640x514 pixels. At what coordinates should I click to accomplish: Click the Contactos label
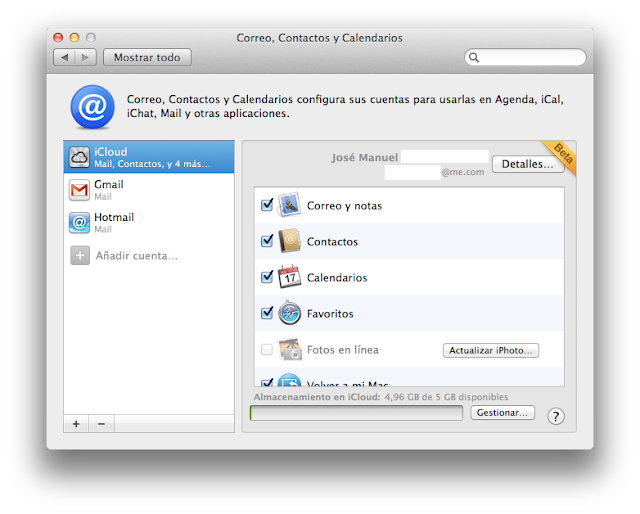coord(332,242)
